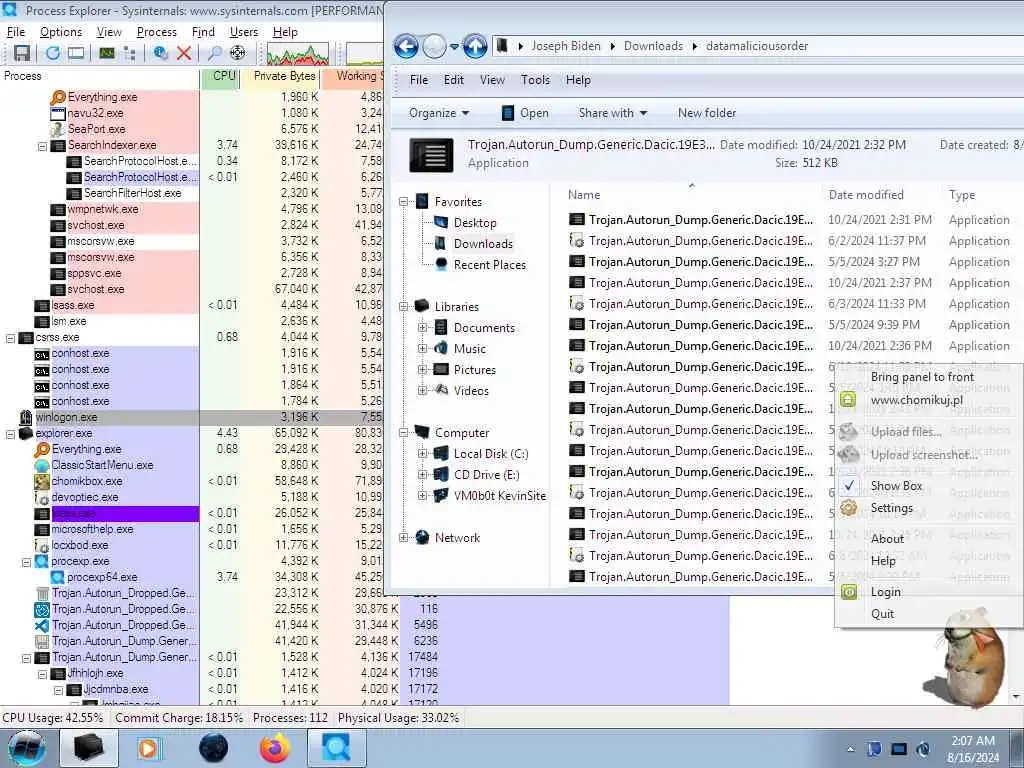1024x768 pixels.
Task: Click the Save floppy icon in Process Explorer
Action: pos(22,53)
